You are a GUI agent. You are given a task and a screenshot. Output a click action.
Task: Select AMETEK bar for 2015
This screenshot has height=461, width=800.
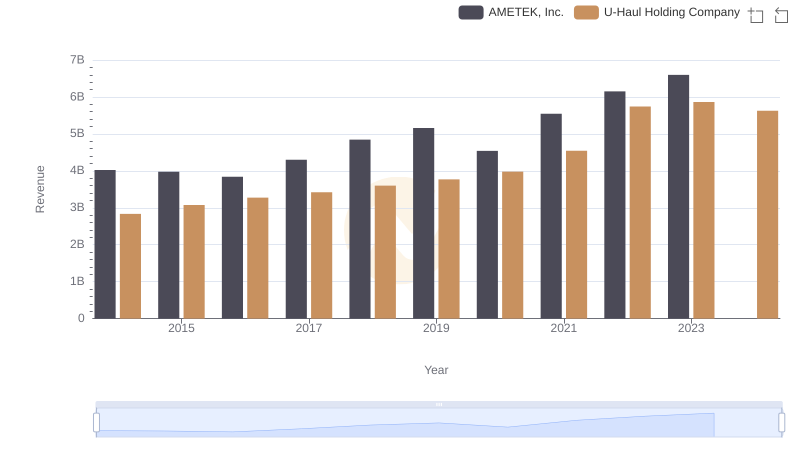(168, 245)
